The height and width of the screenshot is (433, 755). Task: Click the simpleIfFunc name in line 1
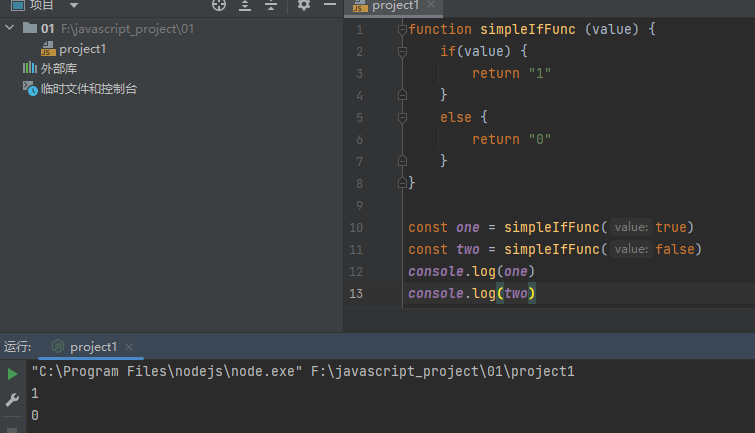[528, 29]
